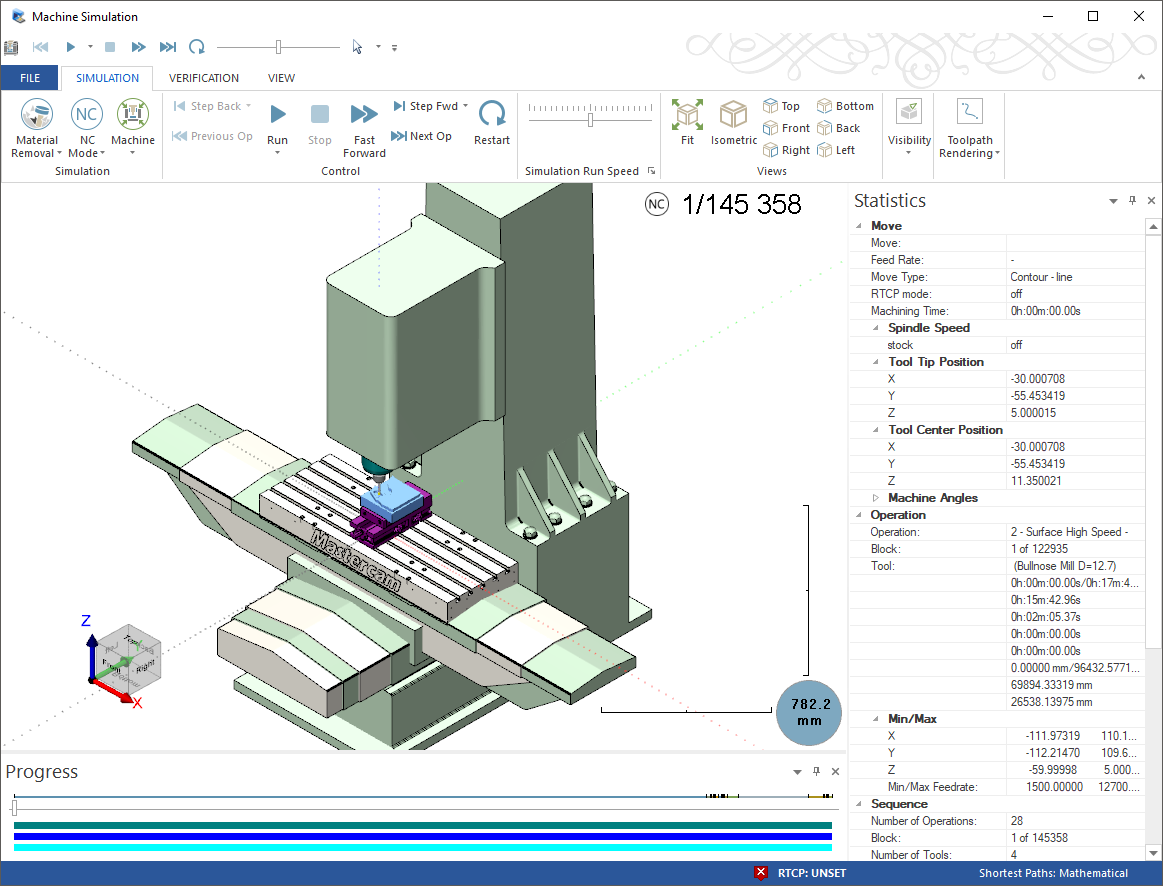
Task: Click quick access restart loop icon
Action: click(197, 47)
